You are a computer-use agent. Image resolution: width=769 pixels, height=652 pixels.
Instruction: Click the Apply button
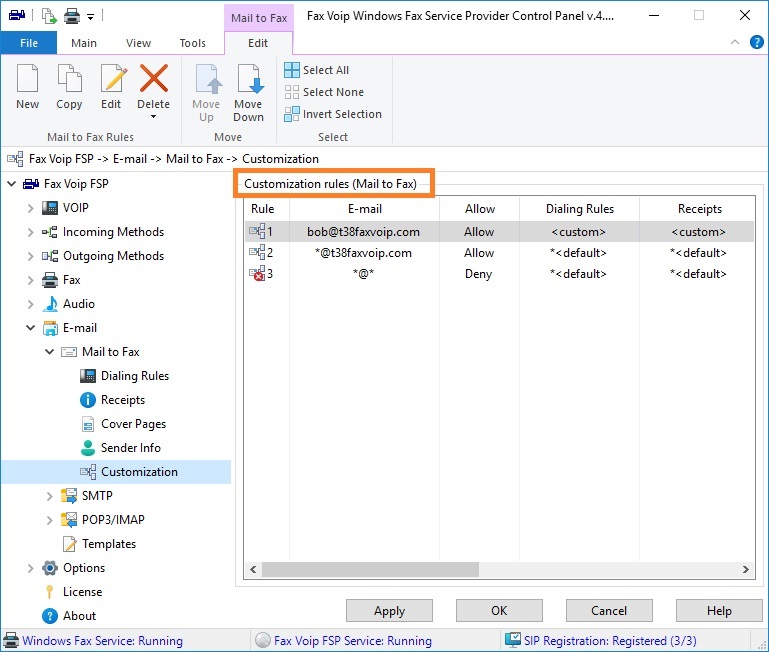click(389, 611)
